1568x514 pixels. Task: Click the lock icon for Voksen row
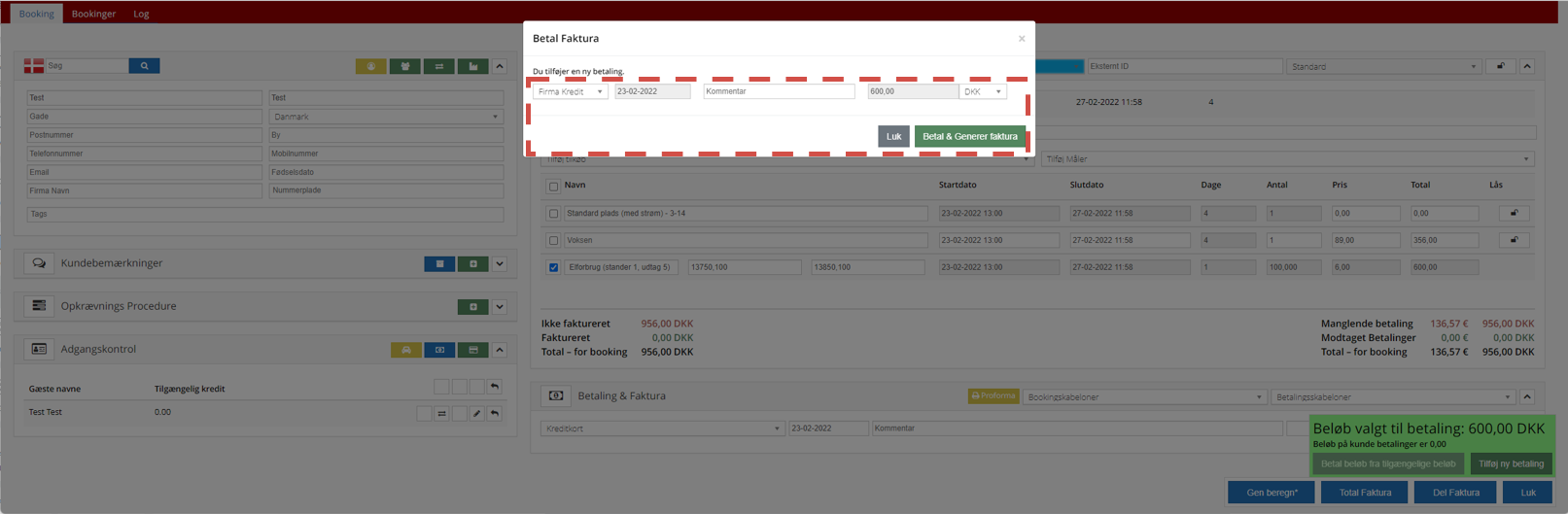[1513, 240]
